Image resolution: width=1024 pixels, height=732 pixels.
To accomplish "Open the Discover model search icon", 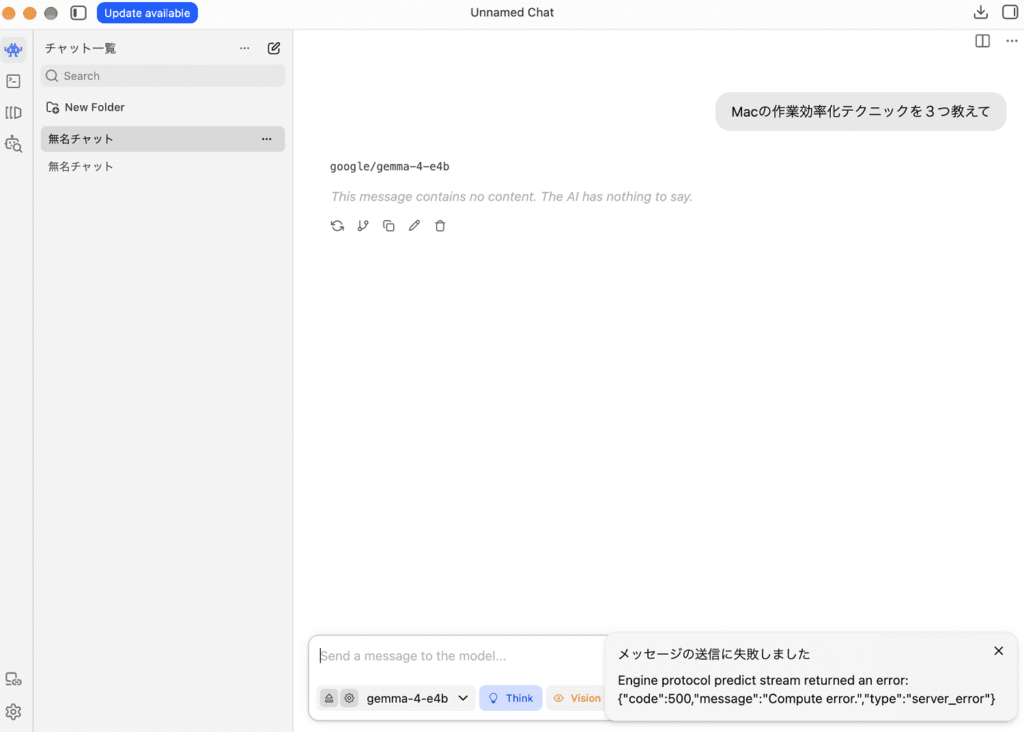I will (x=13, y=144).
